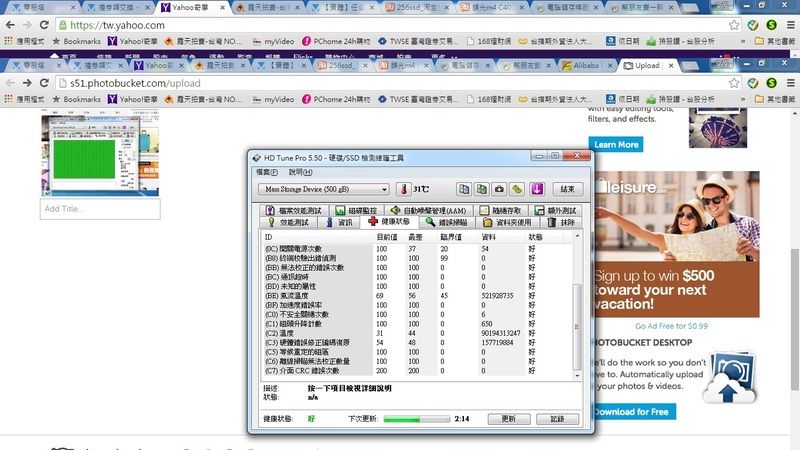800x450 pixels.
Task: Click the camera screenshot icon in HD Tune toolbar
Action: coord(499,188)
